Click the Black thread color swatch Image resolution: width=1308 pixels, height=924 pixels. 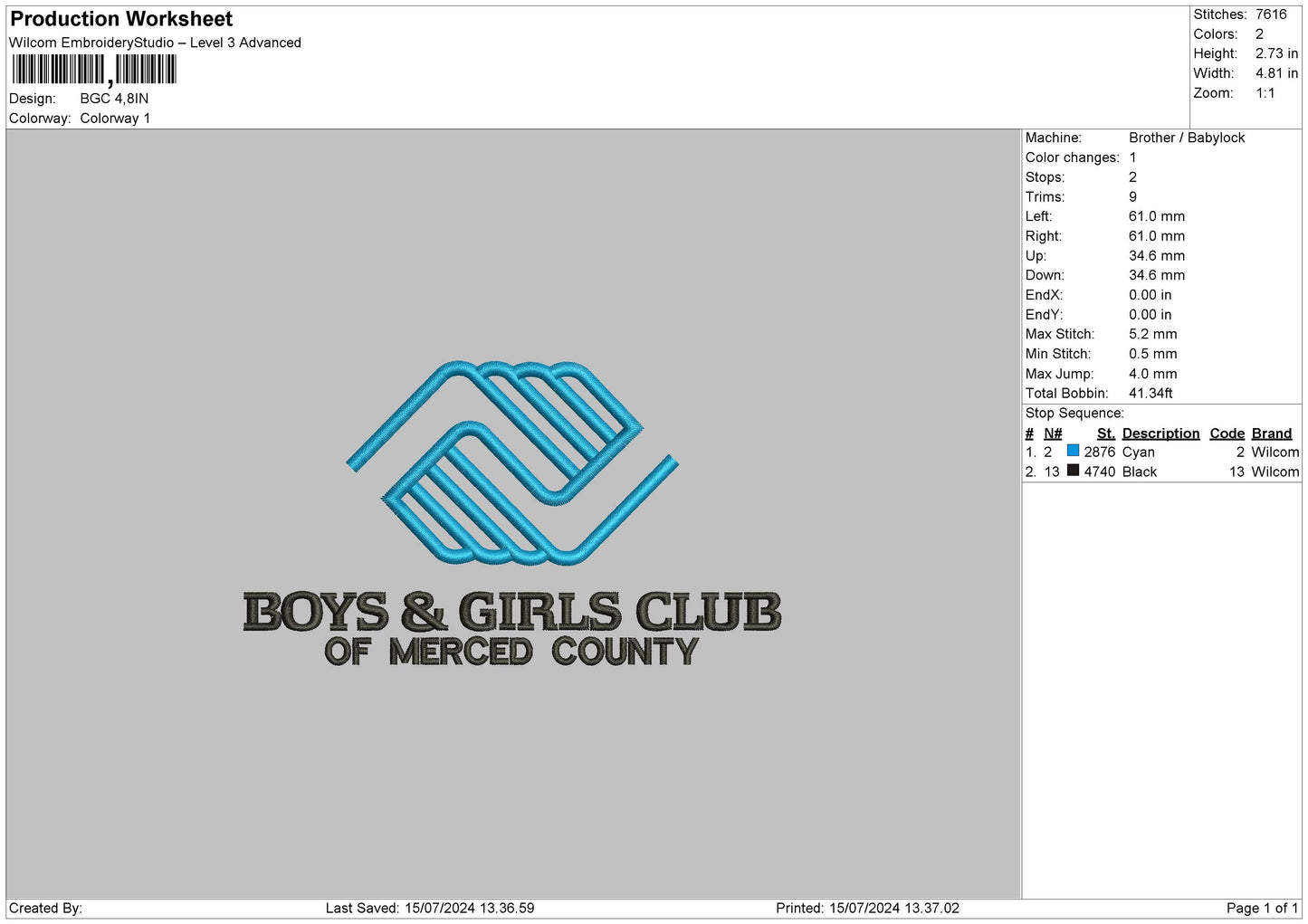click(x=1073, y=471)
